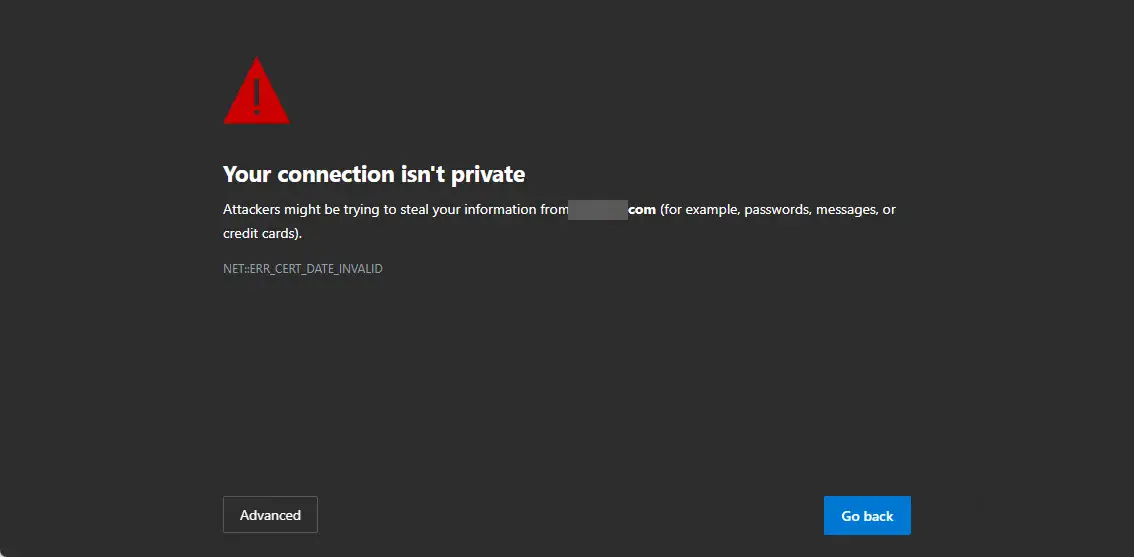The height and width of the screenshot is (557, 1134).
Task: Click the word "Attackers" in the warning
Action: [254, 210]
